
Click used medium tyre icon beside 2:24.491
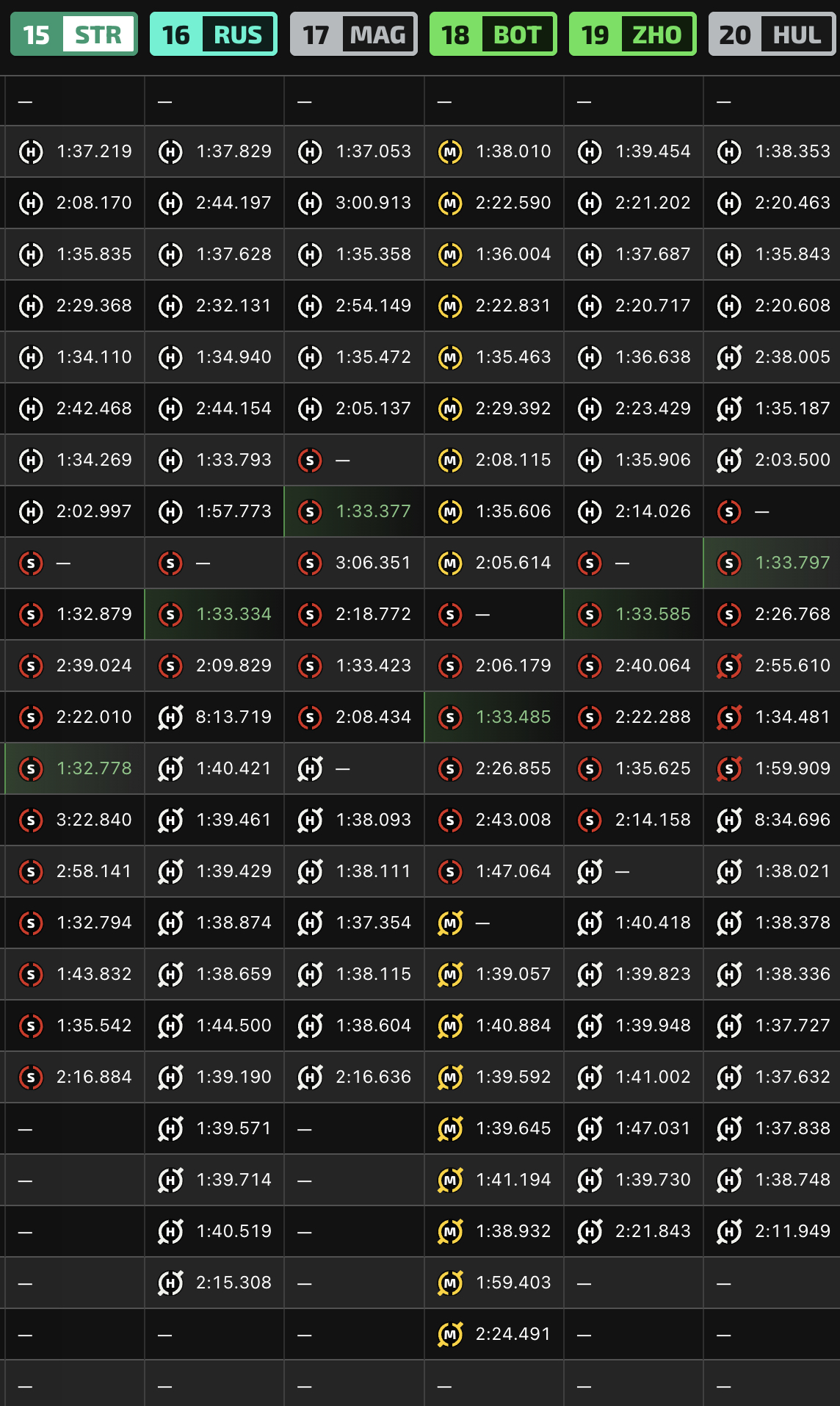450,1335
